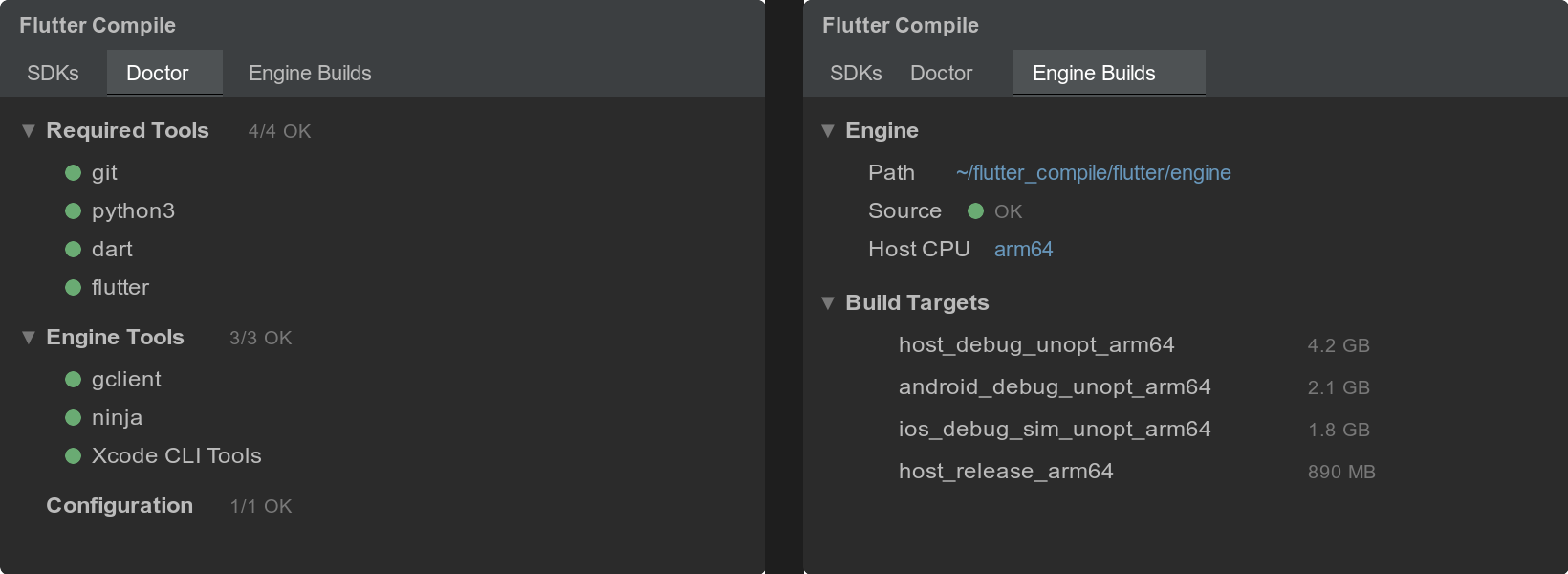The height and width of the screenshot is (574, 1568).
Task: Click the 890 MB size value
Action: [x=1341, y=472]
